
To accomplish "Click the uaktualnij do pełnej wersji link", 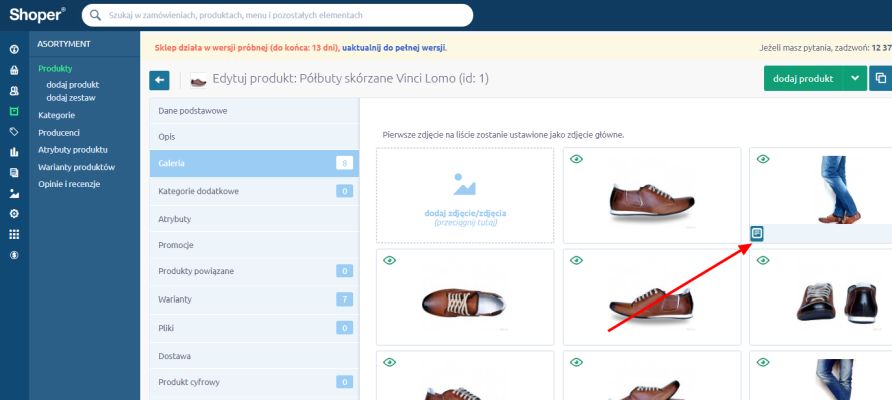I will (x=393, y=47).
